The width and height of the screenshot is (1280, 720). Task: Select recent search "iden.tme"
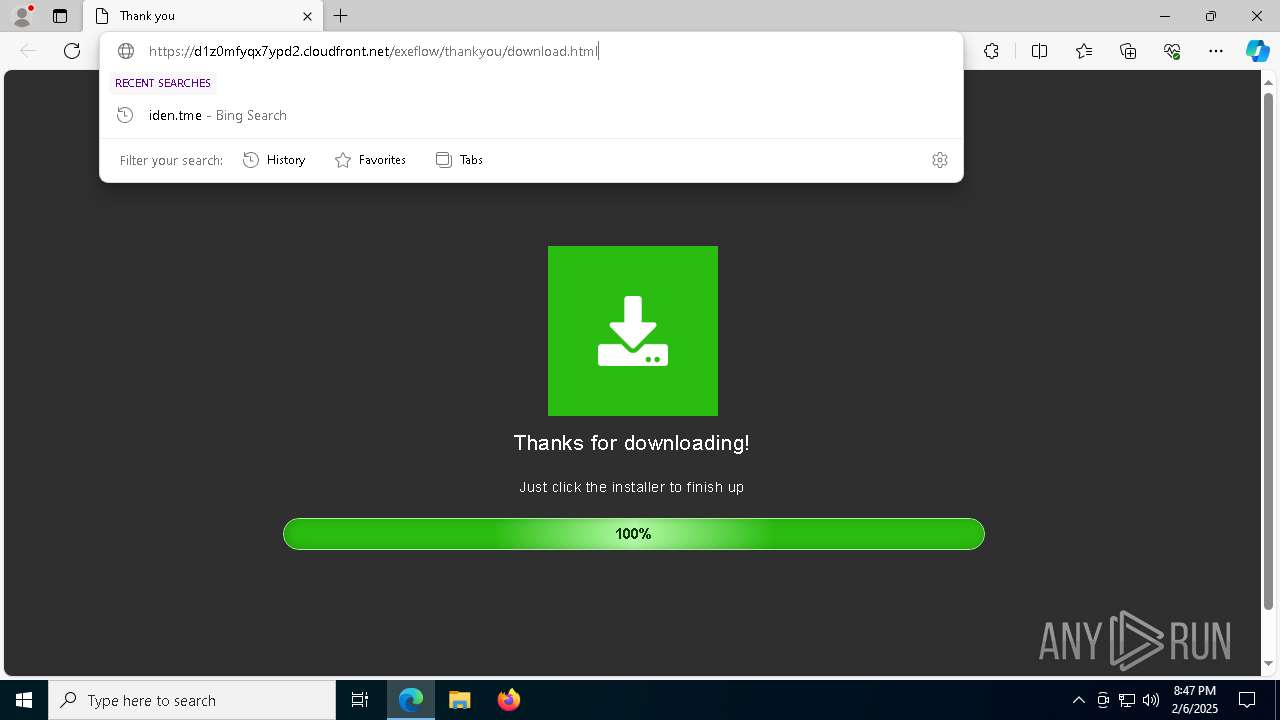(x=531, y=115)
